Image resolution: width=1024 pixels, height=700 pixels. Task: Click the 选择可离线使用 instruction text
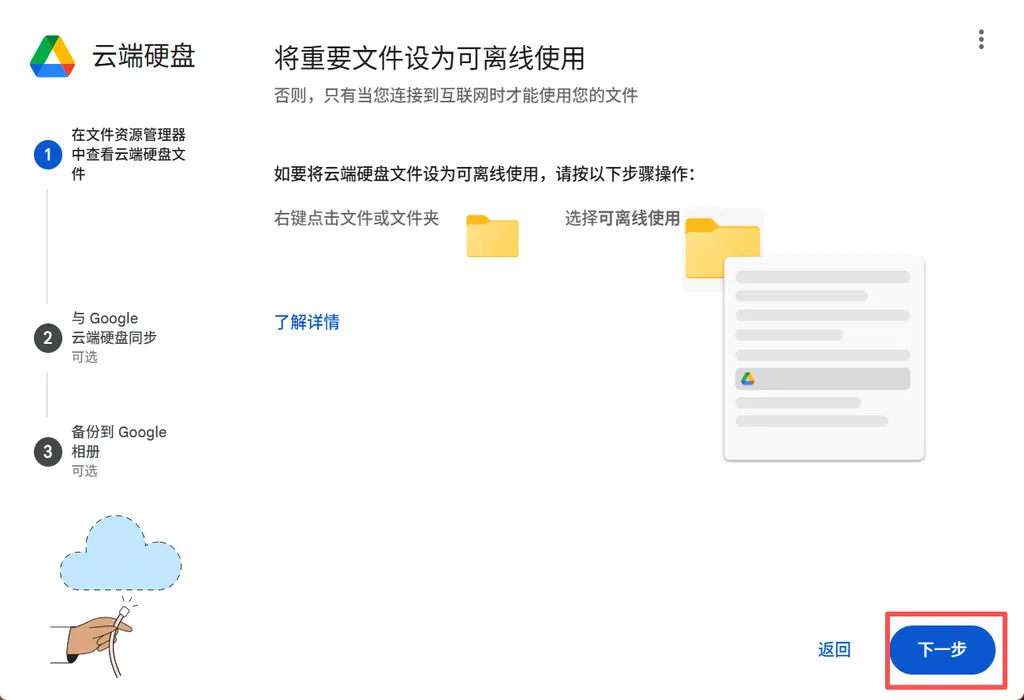coord(622,218)
